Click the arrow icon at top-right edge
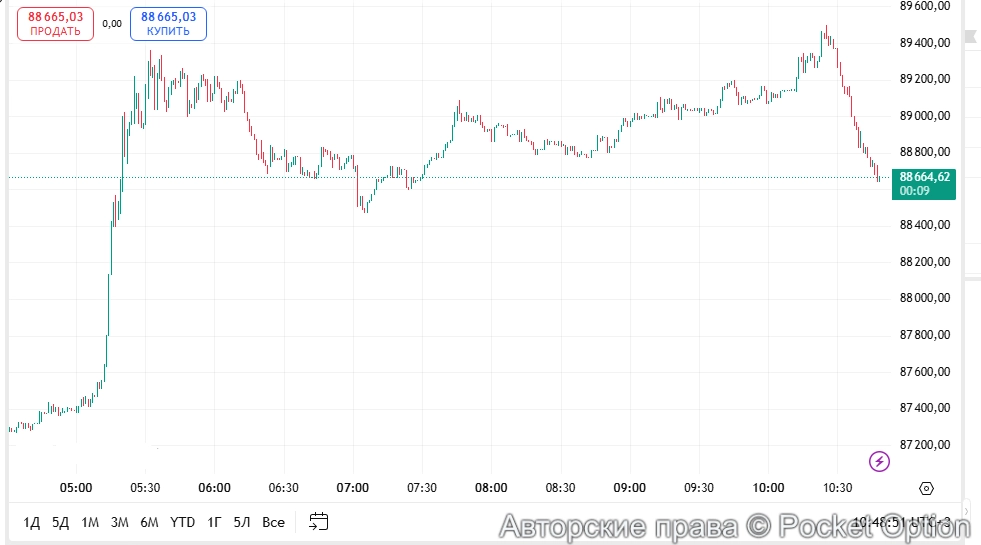Image resolution: width=981 pixels, height=545 pixels. tap(970, 37)
